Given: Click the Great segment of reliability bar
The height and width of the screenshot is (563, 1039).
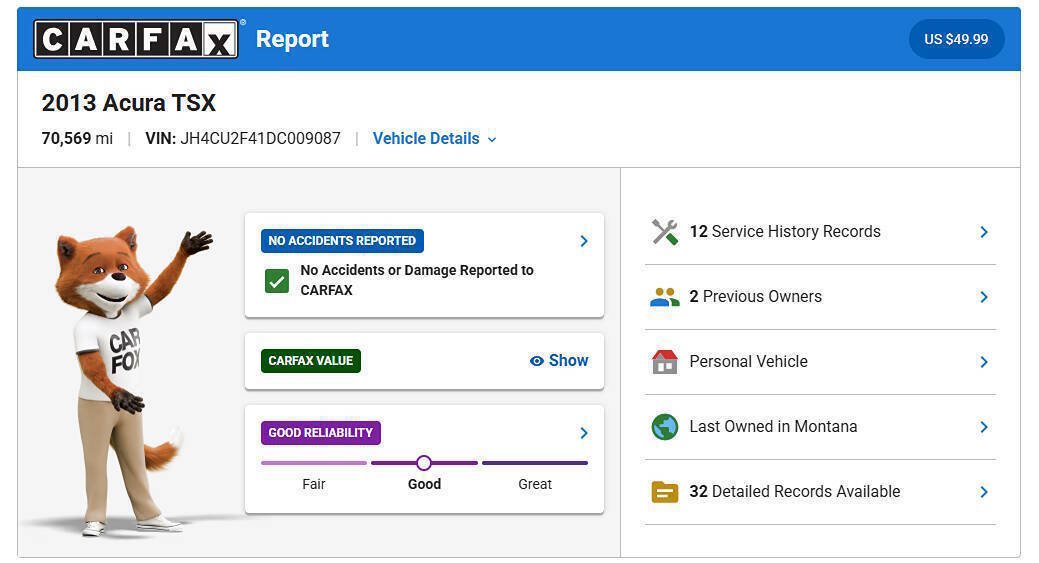Looking at the screenshot, I should (535, 463).
